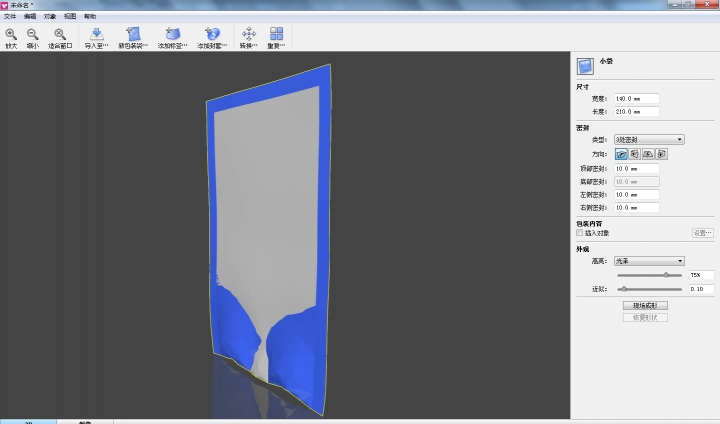Click the add cylinder object toolbar icon

pos(212,34)
